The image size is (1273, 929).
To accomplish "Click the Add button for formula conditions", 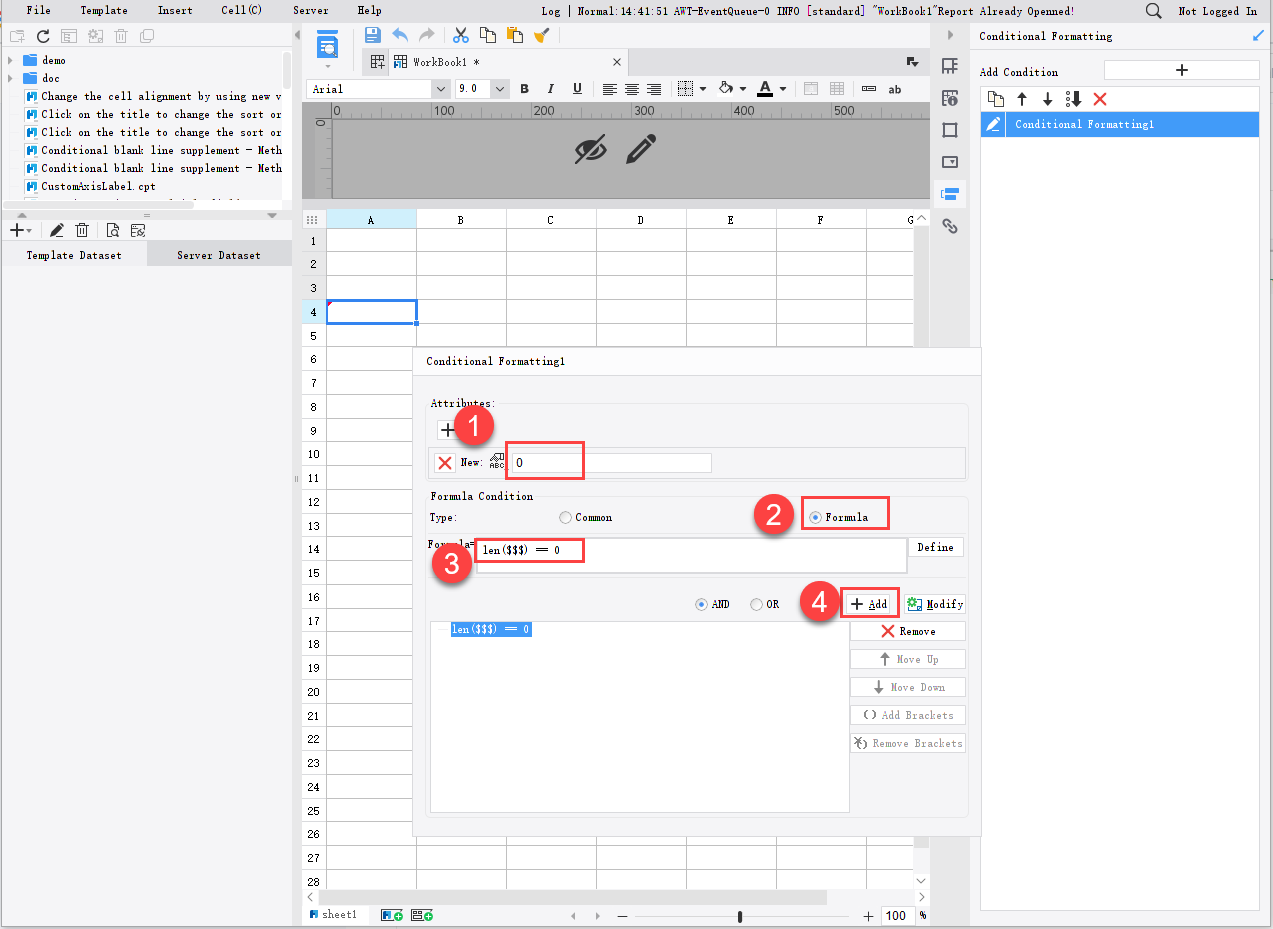I will point(869,603).
